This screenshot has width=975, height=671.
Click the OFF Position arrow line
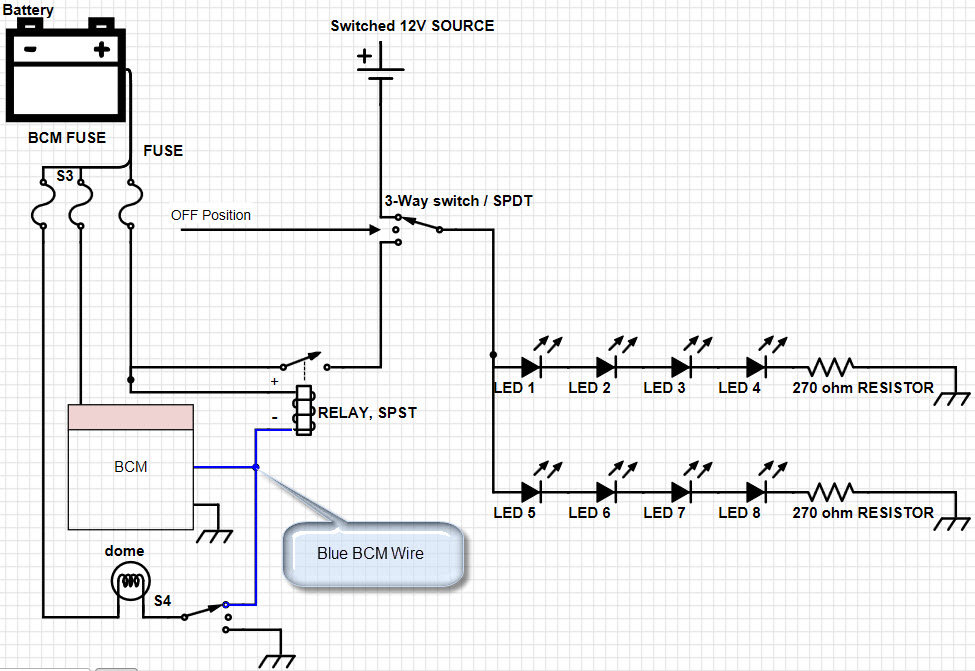click(x=280, y=229)
